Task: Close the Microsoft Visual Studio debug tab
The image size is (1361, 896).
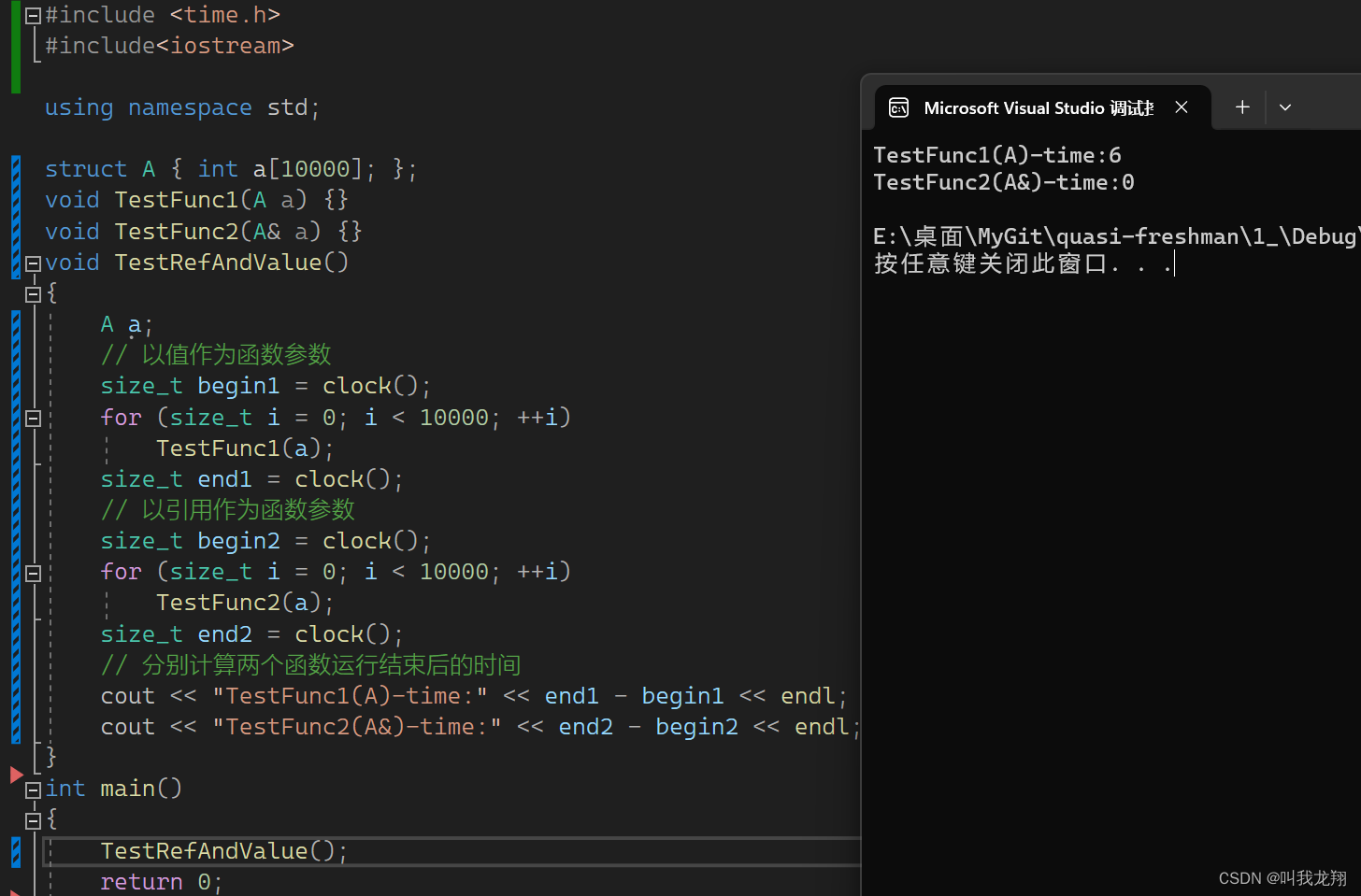Action: [1182, 107]
